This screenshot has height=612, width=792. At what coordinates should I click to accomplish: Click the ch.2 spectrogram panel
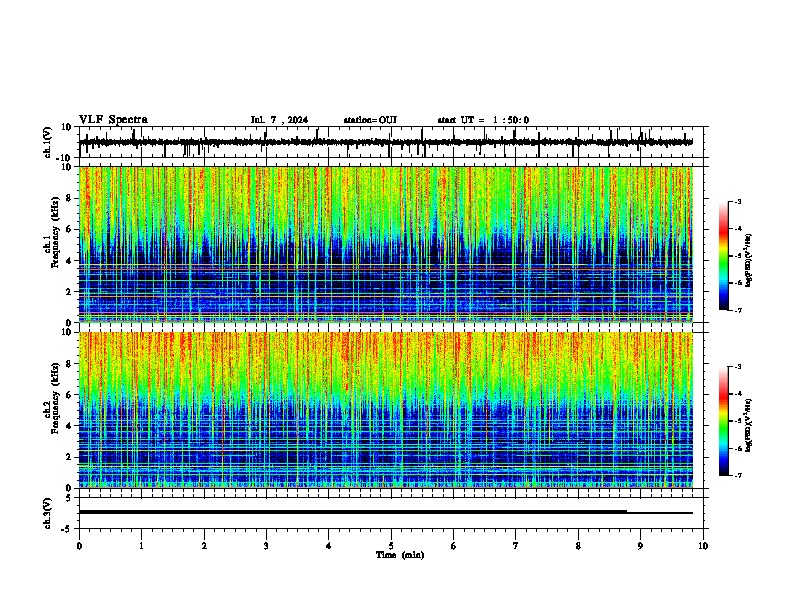(x=386, y=410)
